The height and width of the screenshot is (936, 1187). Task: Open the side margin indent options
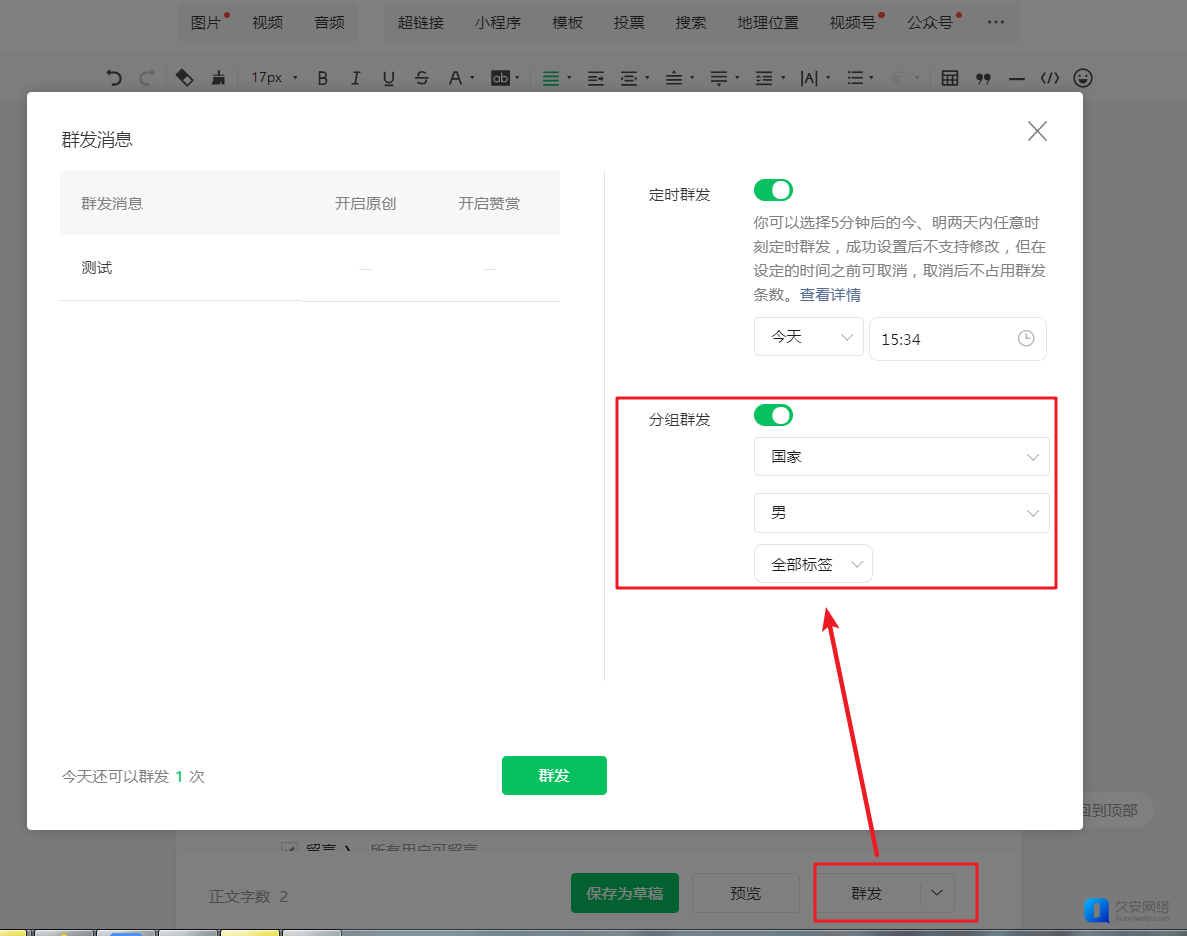634,78
